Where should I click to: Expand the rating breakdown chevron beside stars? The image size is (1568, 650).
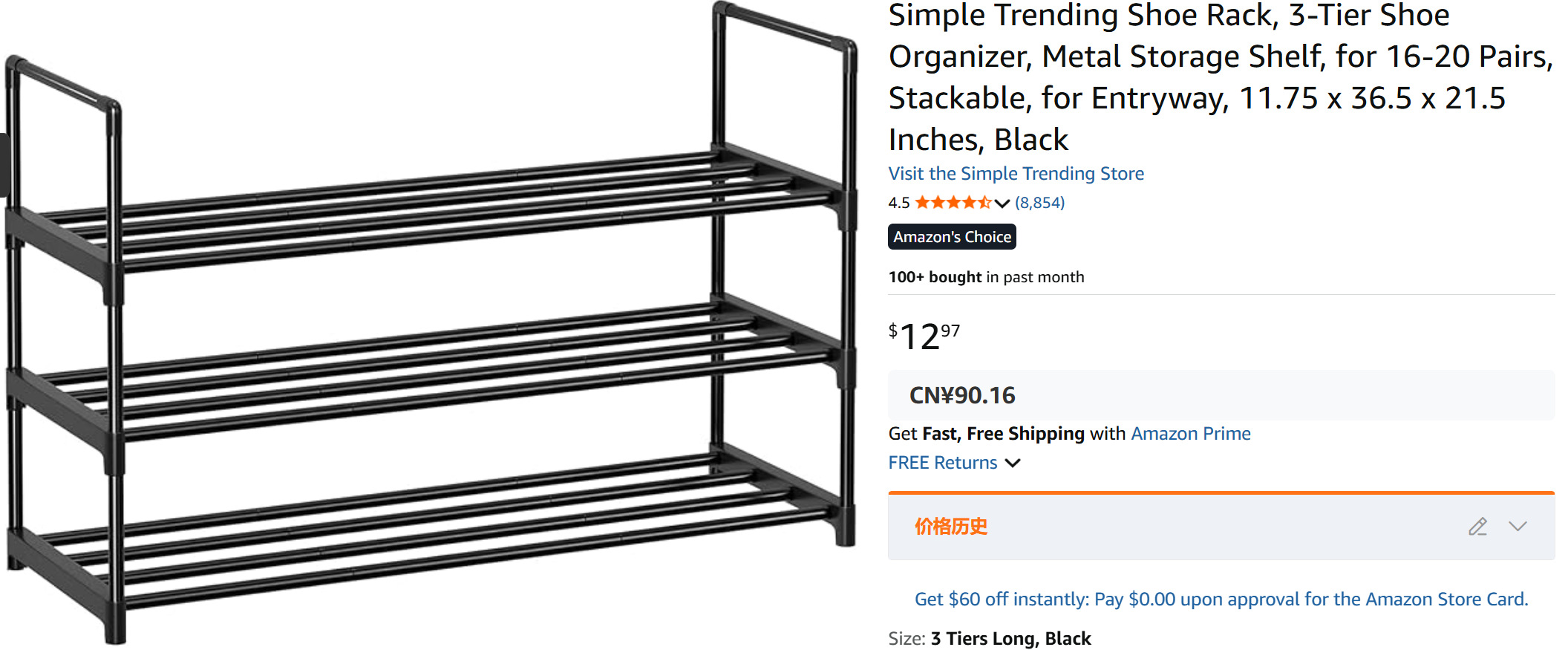click(x=1002, y=204)
